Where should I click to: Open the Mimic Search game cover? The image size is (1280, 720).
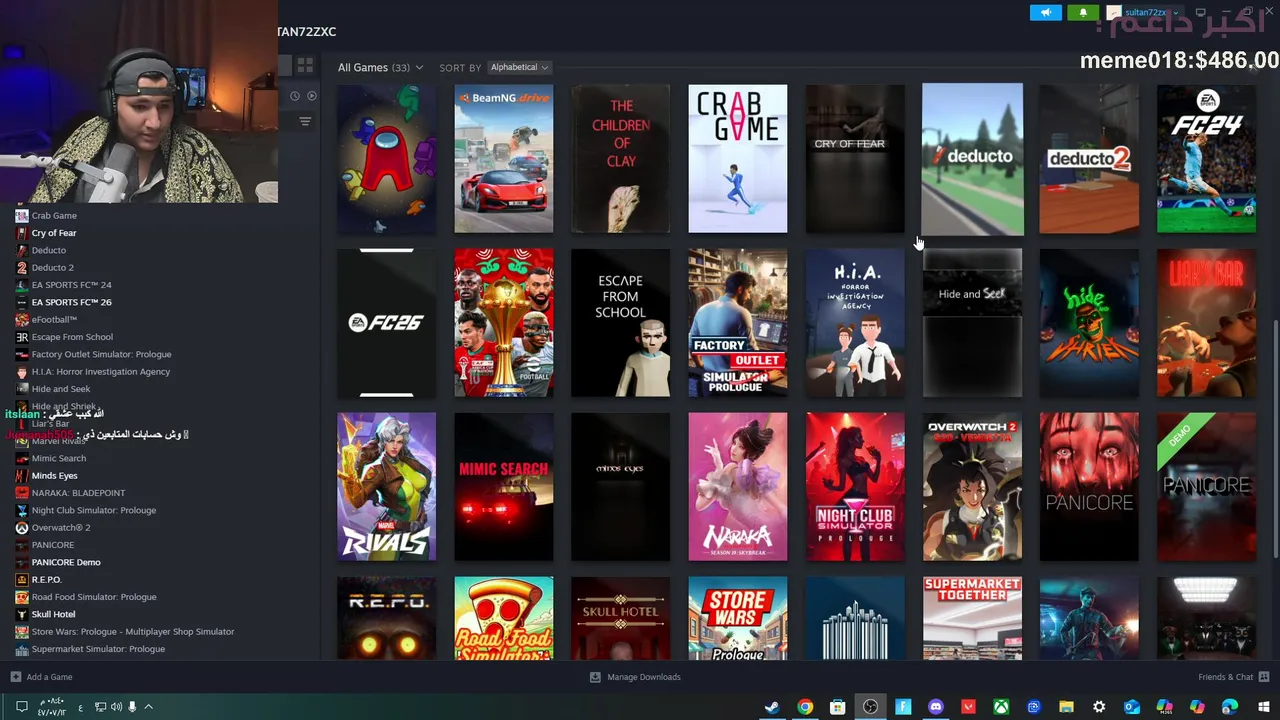point(503,486)
